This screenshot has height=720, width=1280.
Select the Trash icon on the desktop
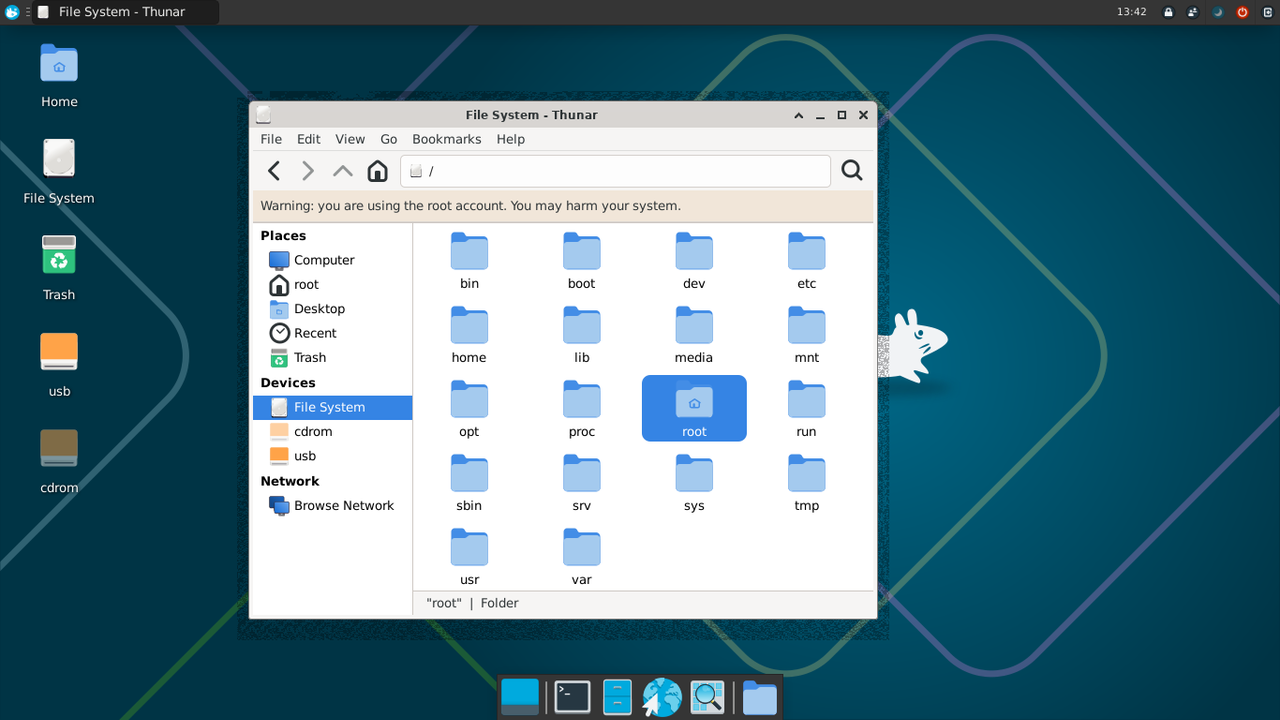(59, 256)
